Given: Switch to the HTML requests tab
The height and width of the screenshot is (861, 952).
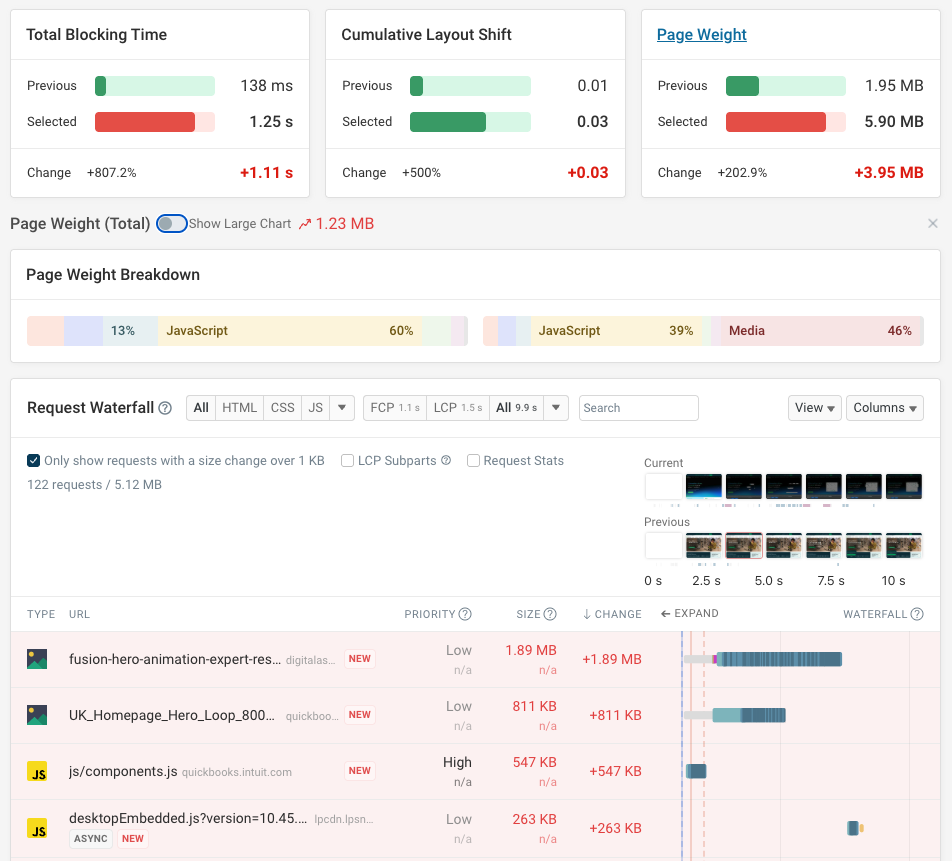Looking at the screenshot, I should click(239, 407).
